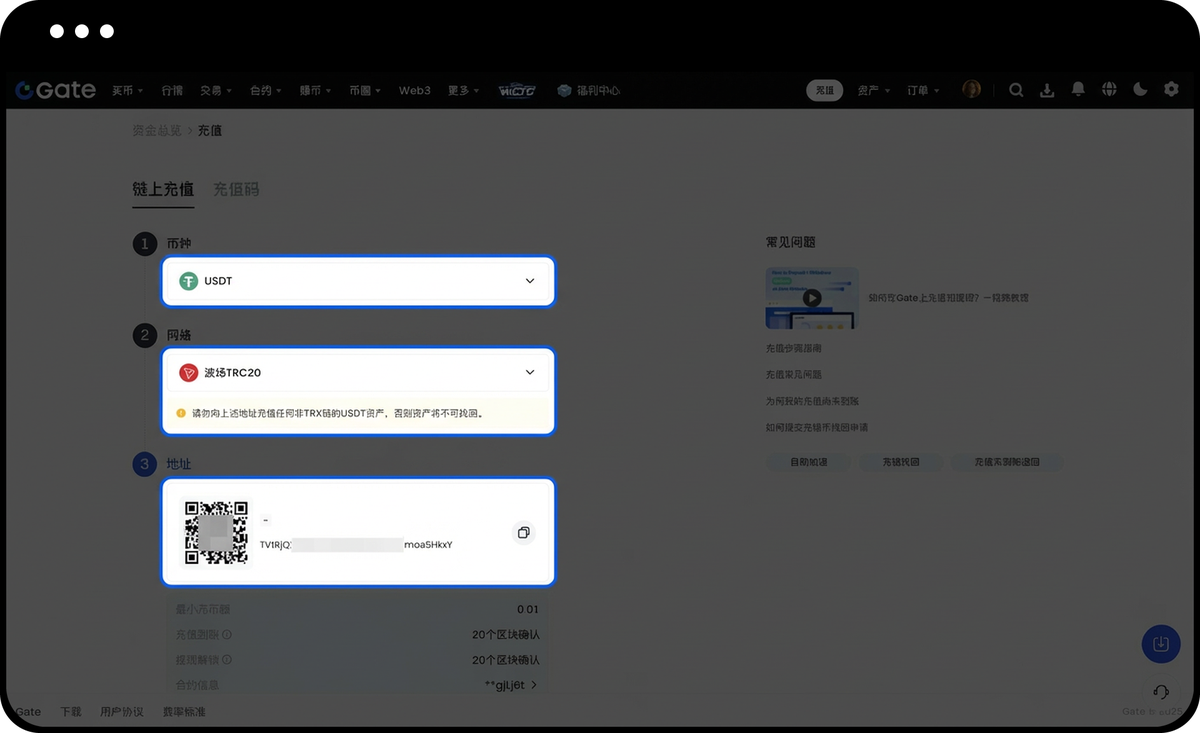This screenshot has height=733, width=1200.
Task: Open the 如何提交充错币找回申请 link
Action: (x=817, y=427)
